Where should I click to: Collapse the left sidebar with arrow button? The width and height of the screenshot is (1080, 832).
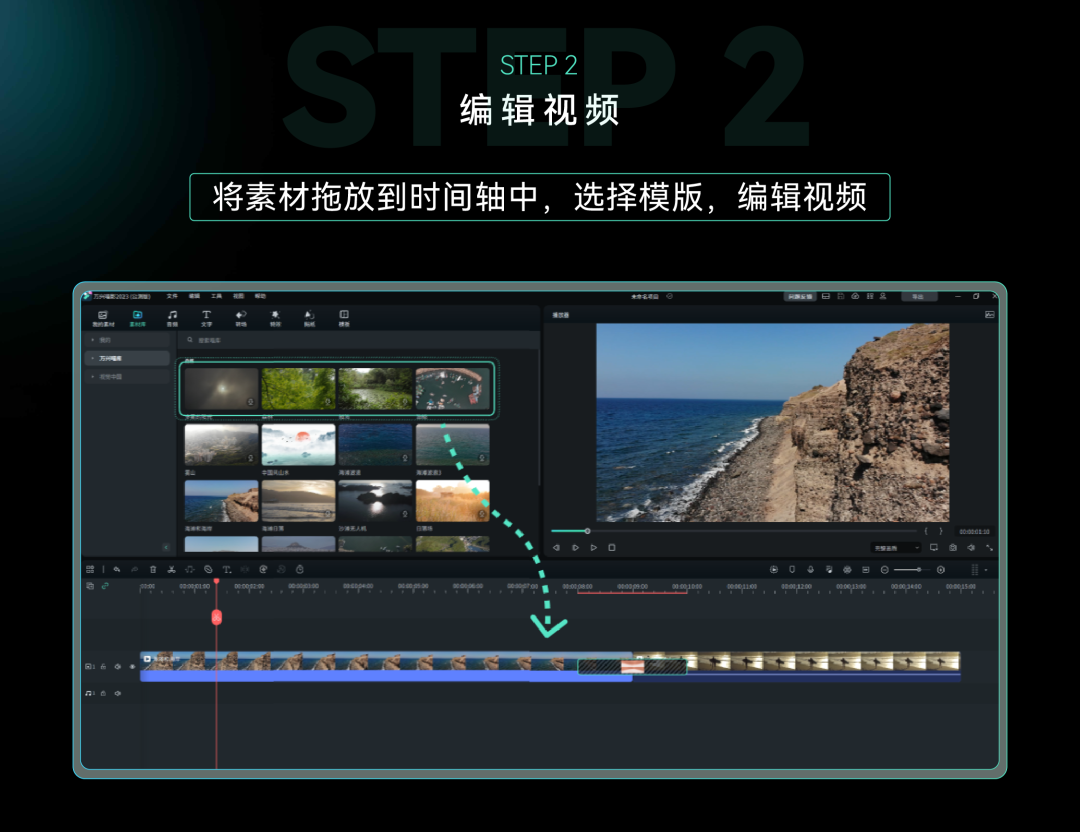(x=166, y=547)
